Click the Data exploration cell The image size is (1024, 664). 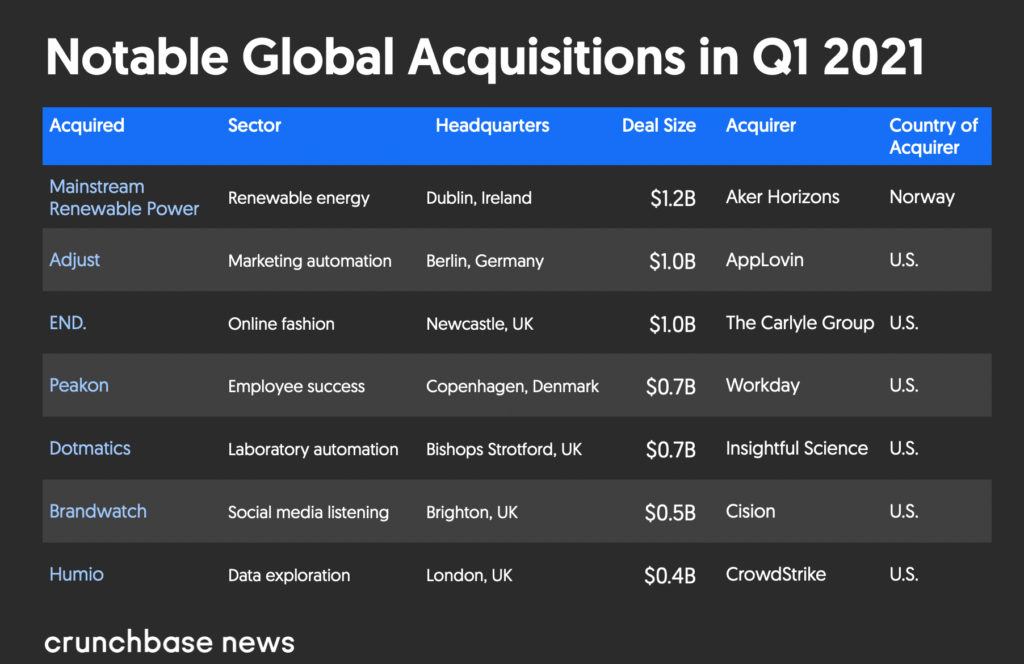tap(289, 575)
